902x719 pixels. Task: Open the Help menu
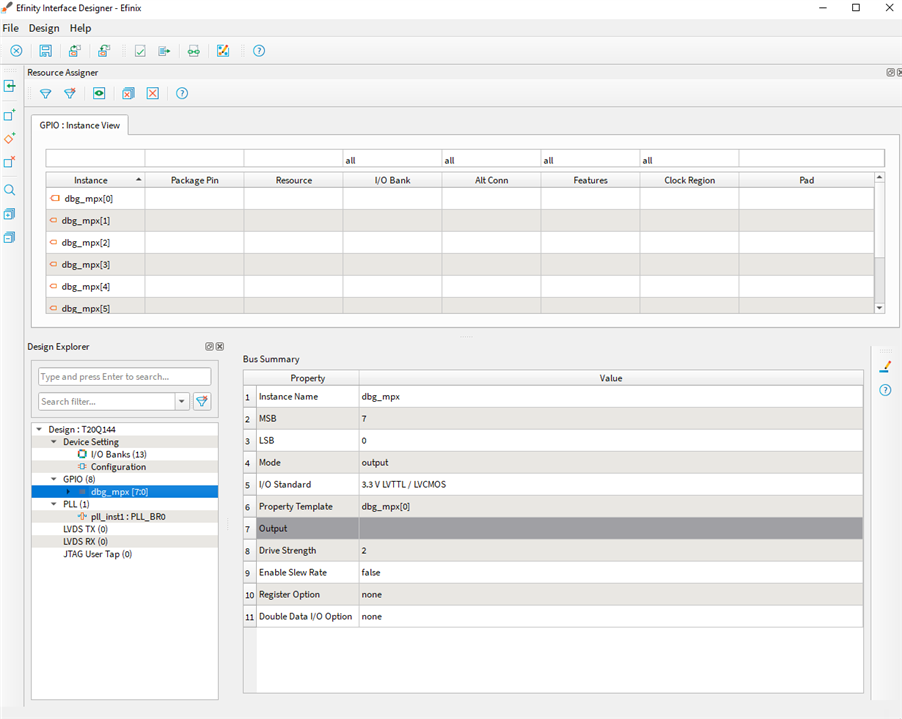[x=81, y=28]
